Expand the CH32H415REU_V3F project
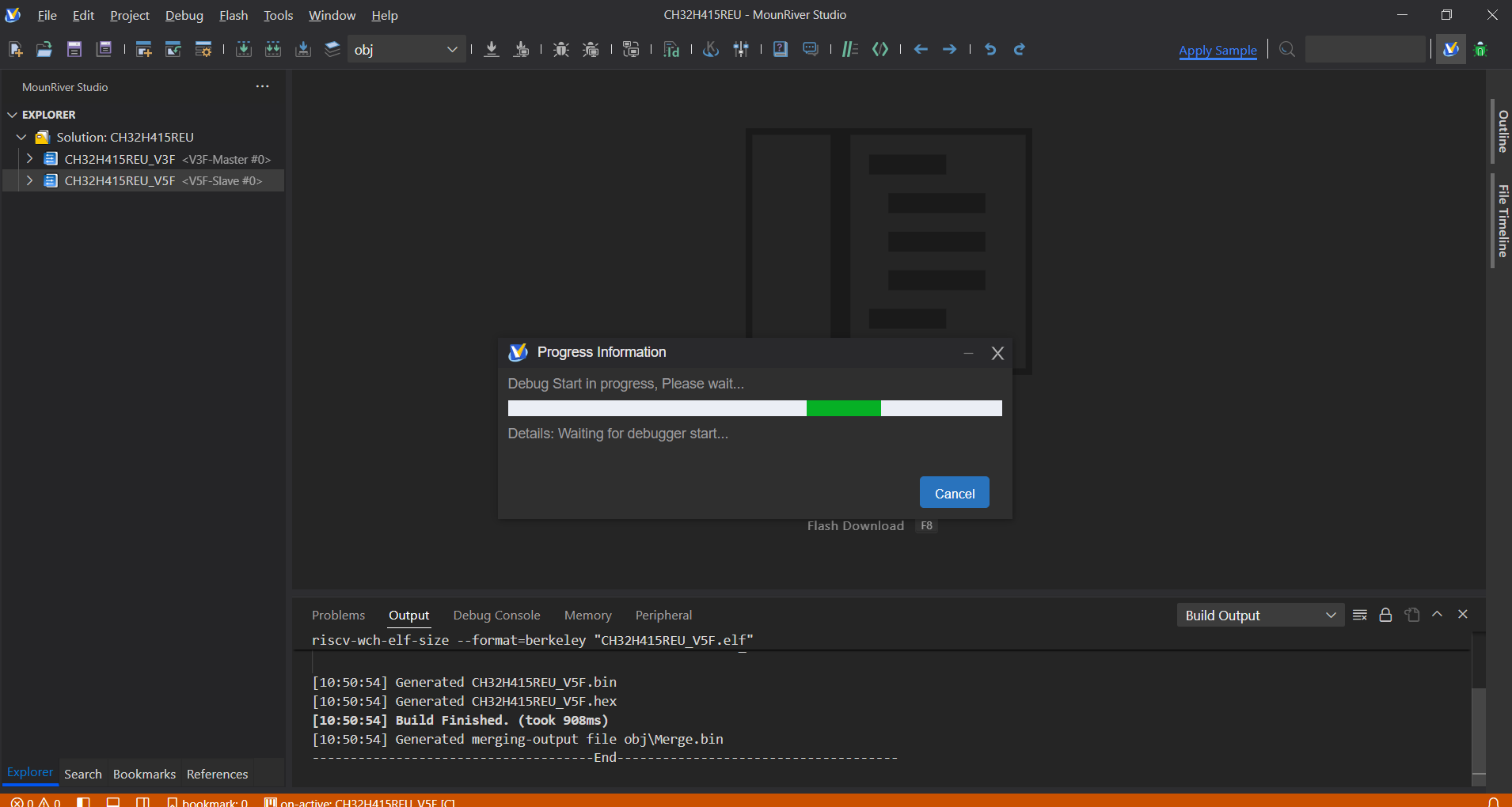 pos(30,159)
